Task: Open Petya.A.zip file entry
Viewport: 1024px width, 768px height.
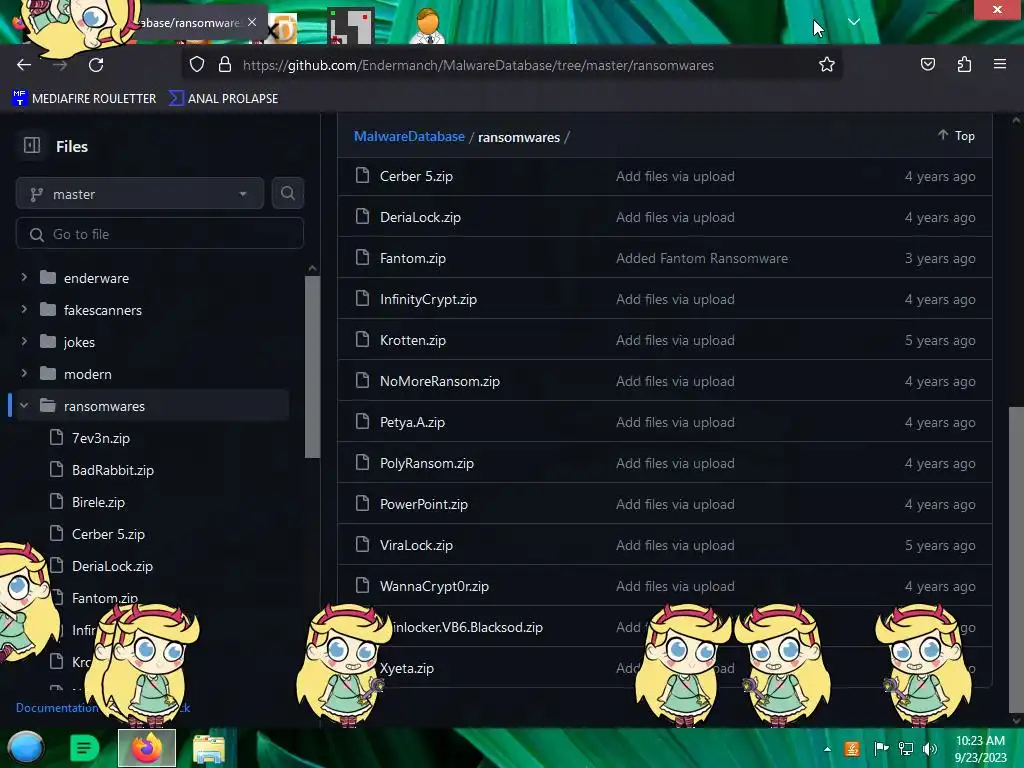Action: [x=412, y=423]
